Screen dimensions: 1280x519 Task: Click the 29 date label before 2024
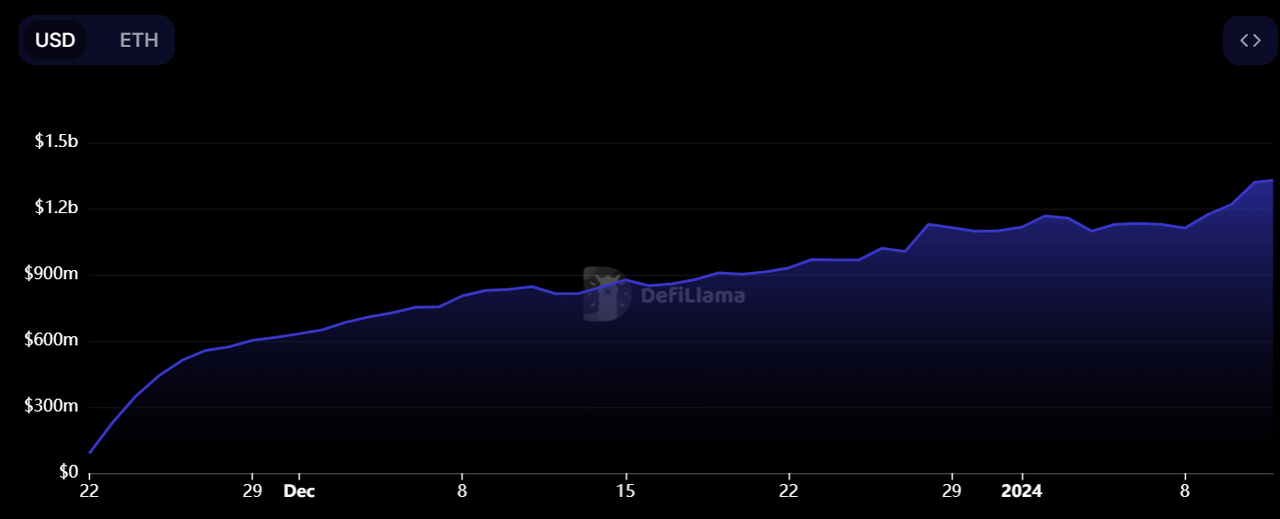(x=951, y=491)
